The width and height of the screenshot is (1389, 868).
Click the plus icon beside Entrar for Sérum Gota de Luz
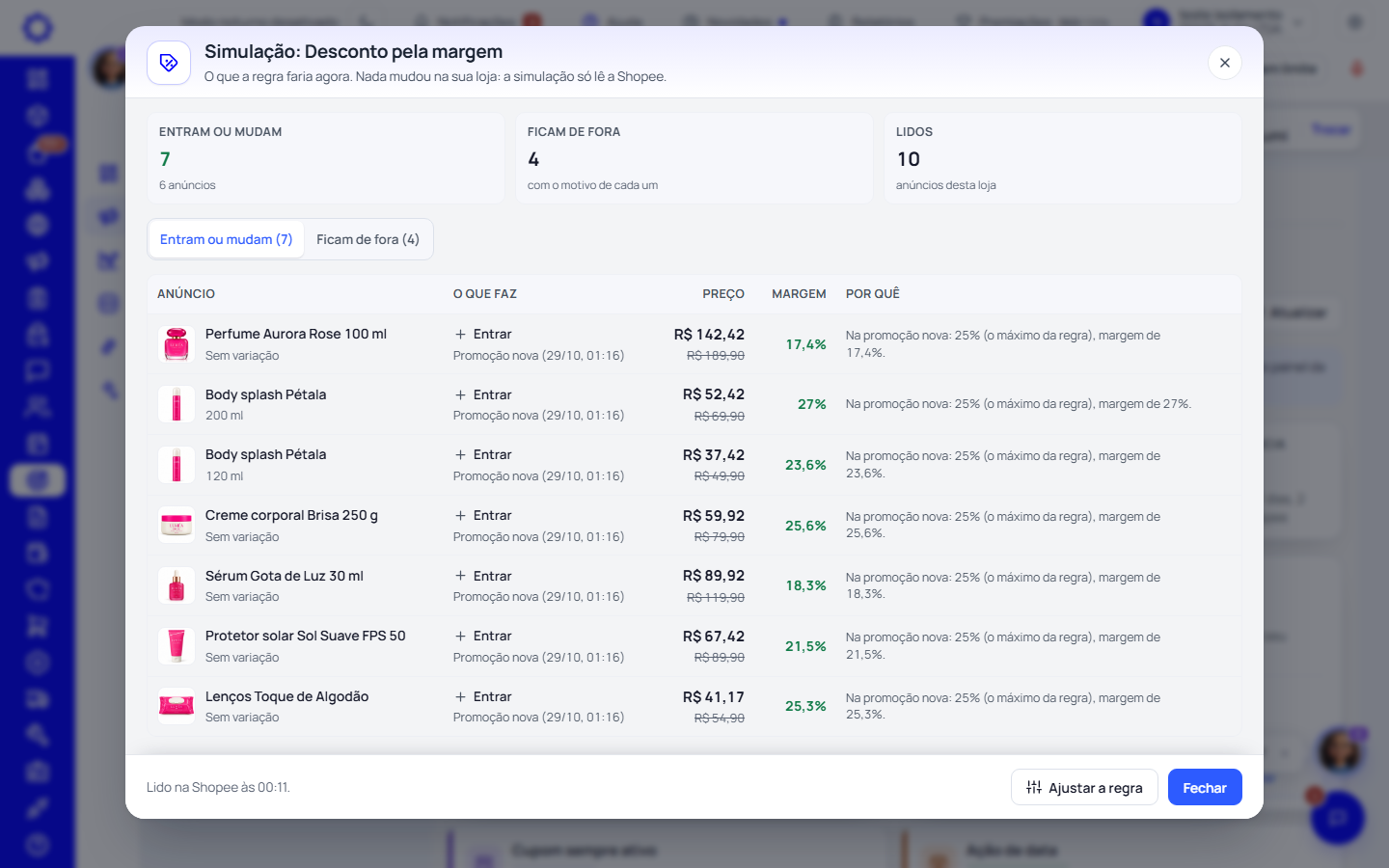coord(461,576)
